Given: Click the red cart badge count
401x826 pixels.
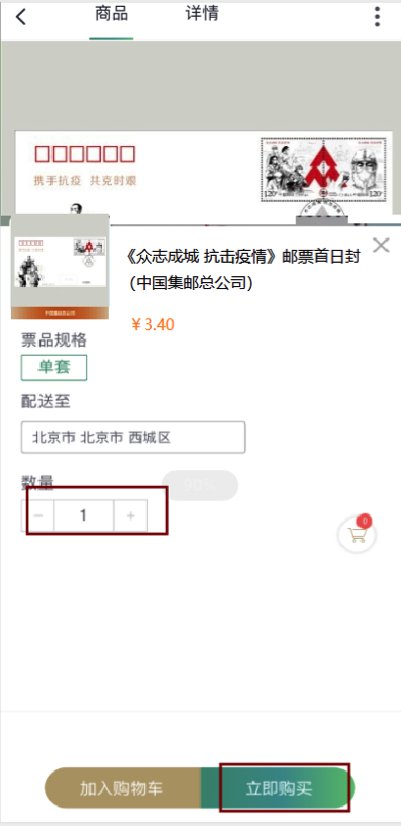Looking at the screenshot, I should pos(364,522).
